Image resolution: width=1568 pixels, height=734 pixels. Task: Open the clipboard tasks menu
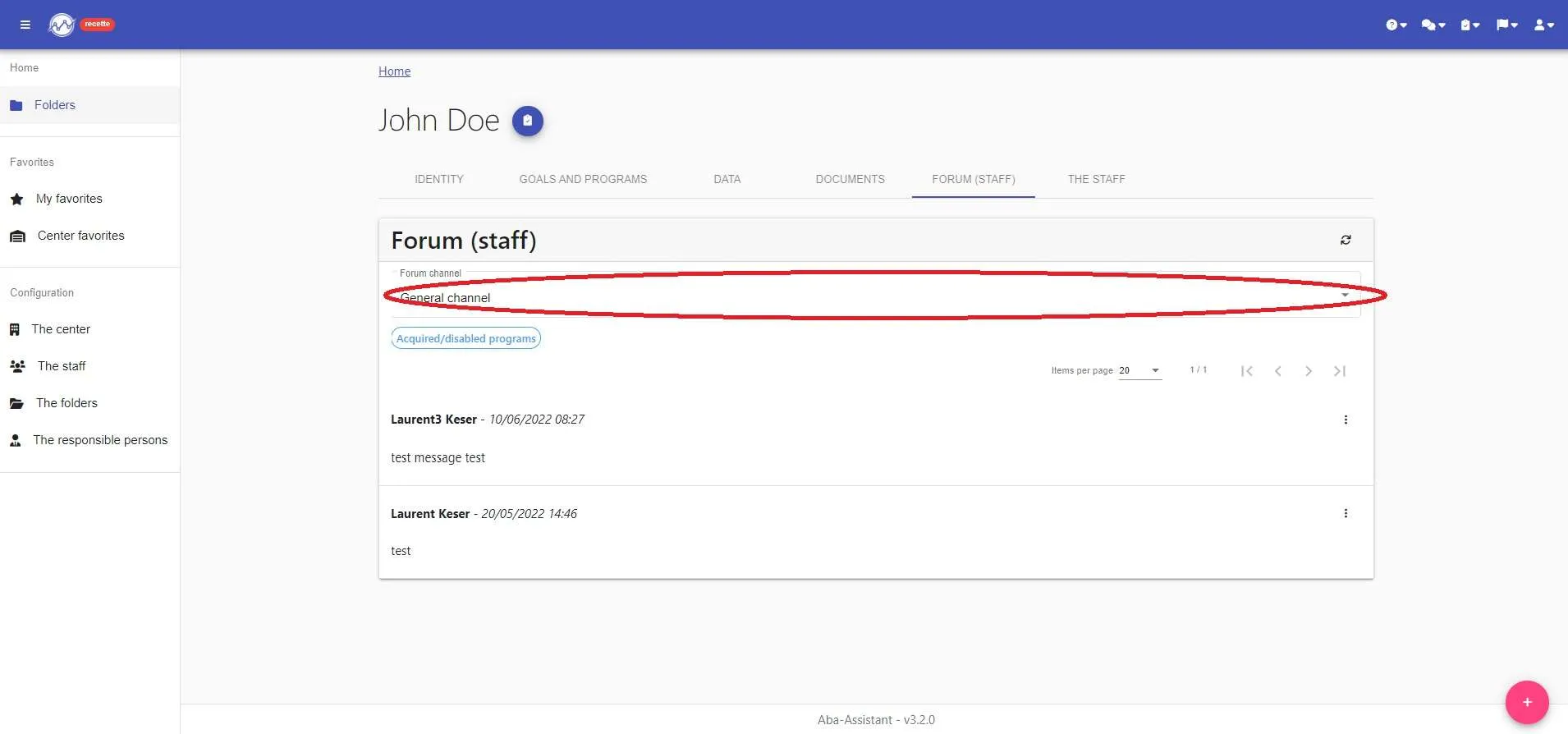1469,25
